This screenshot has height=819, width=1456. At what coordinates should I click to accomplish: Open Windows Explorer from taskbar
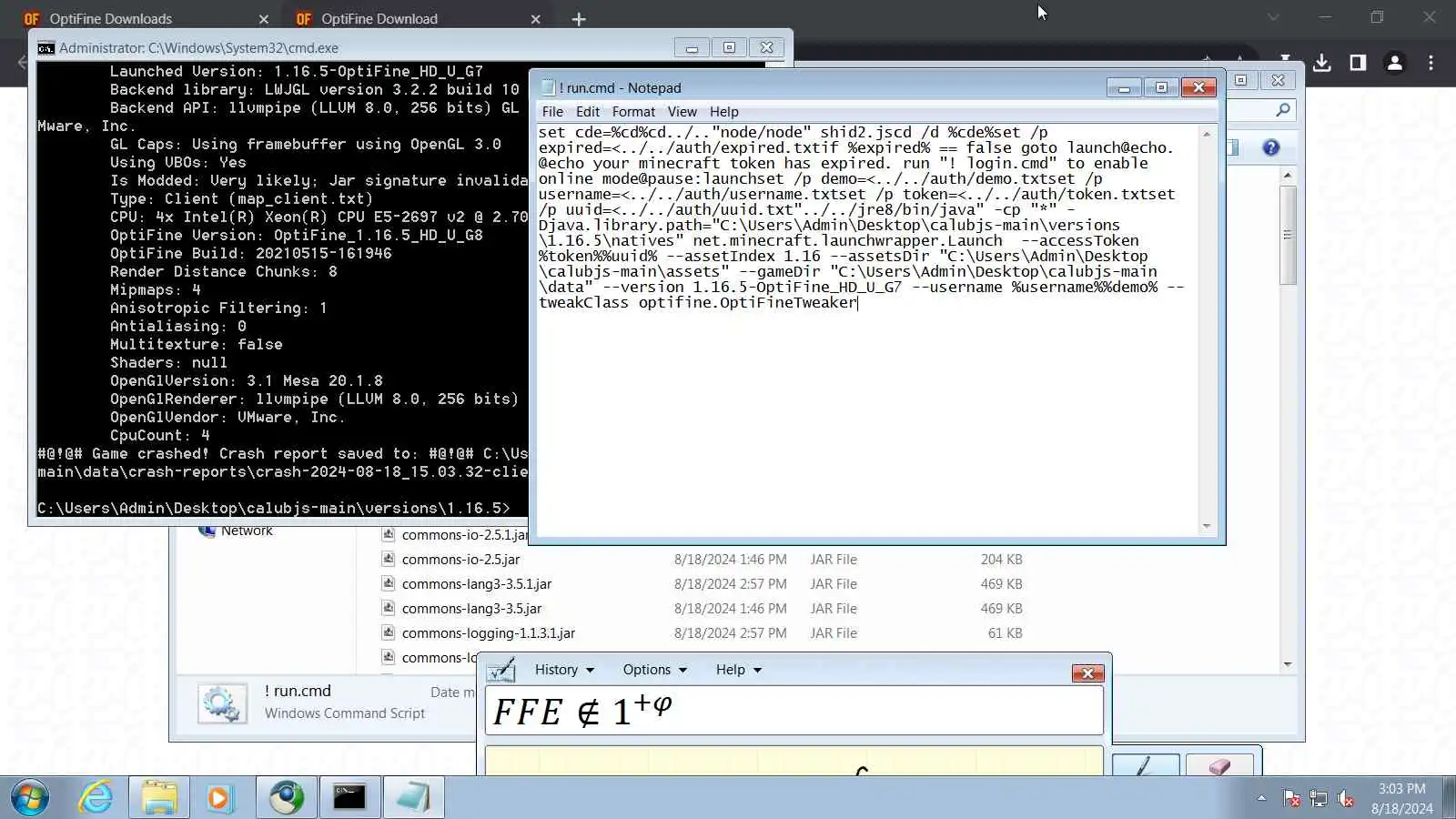(x=159, y=798)
